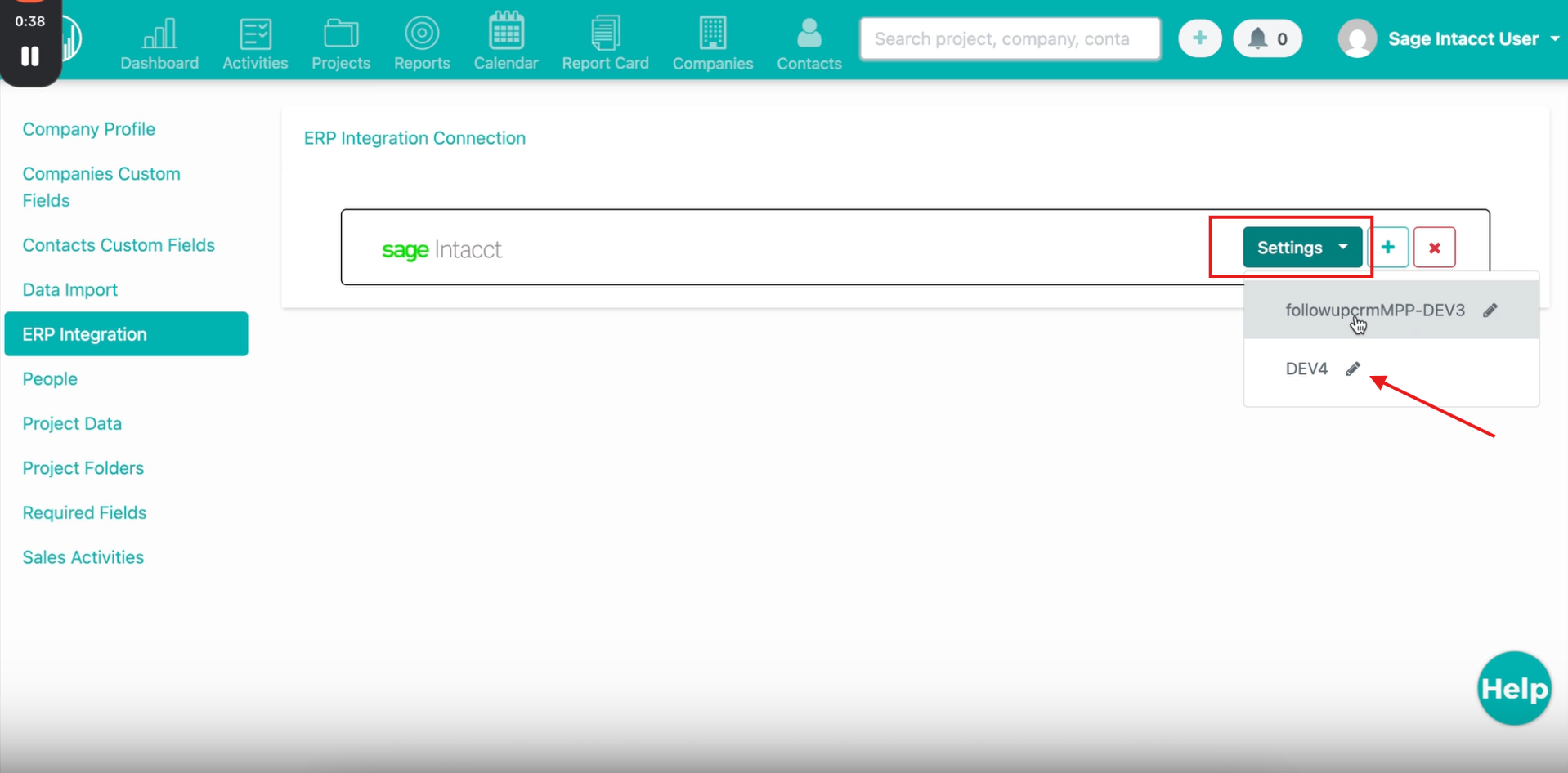This screenshot has height=773, width=1568.
Task: Pause the recording timer
Action: point(30,56)
